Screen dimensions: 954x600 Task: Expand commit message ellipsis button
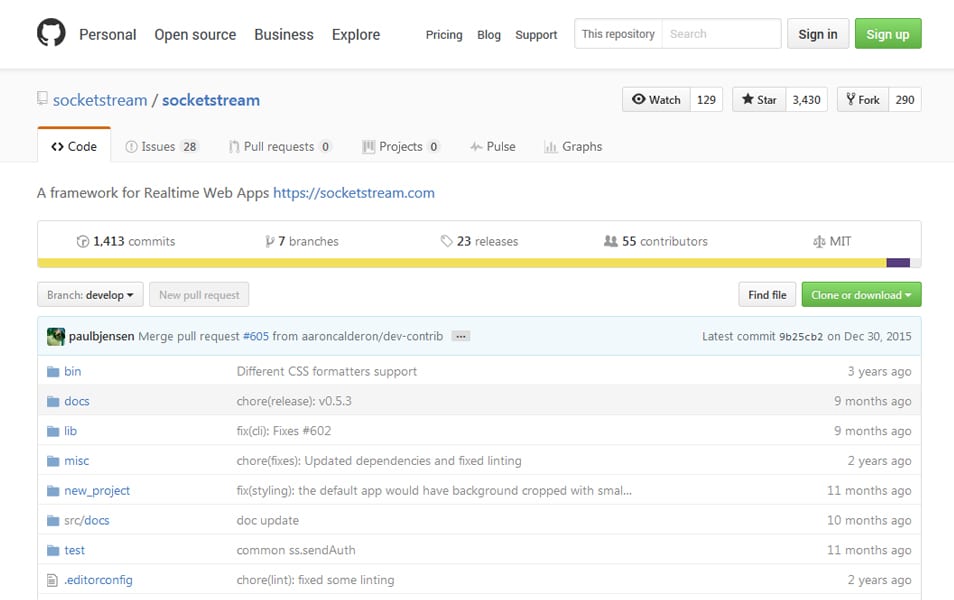click(x=461, y=337)
